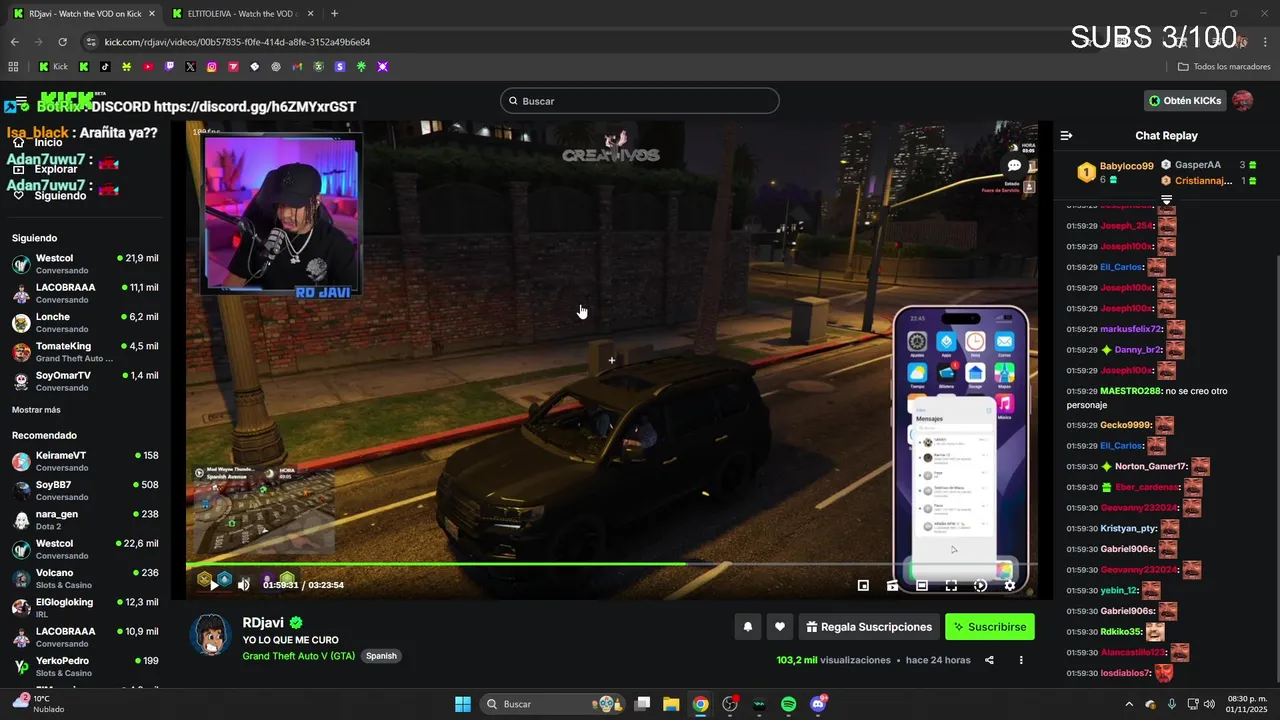Image resolution: width=1280 pixels, height=720 pixels.
Task: Open Lonche channel in Siguiendo list
Action: coord(85,322)
